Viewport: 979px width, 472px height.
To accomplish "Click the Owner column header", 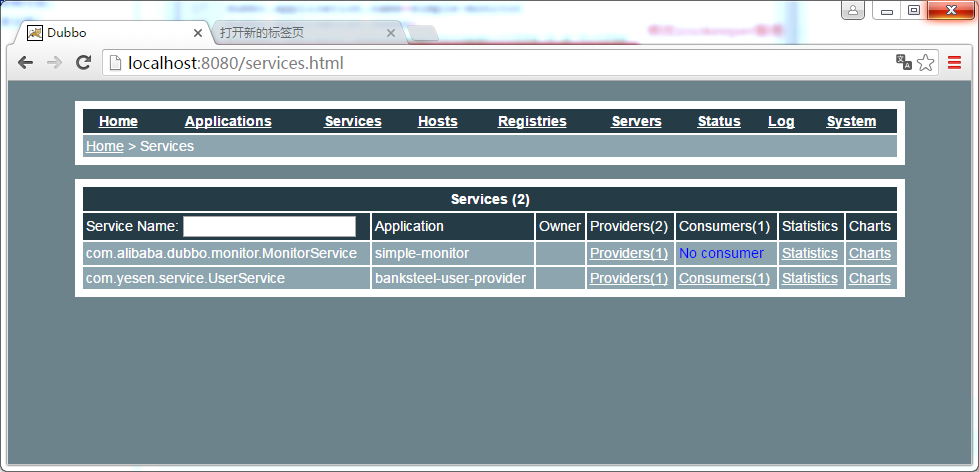I will pos(560,226).
